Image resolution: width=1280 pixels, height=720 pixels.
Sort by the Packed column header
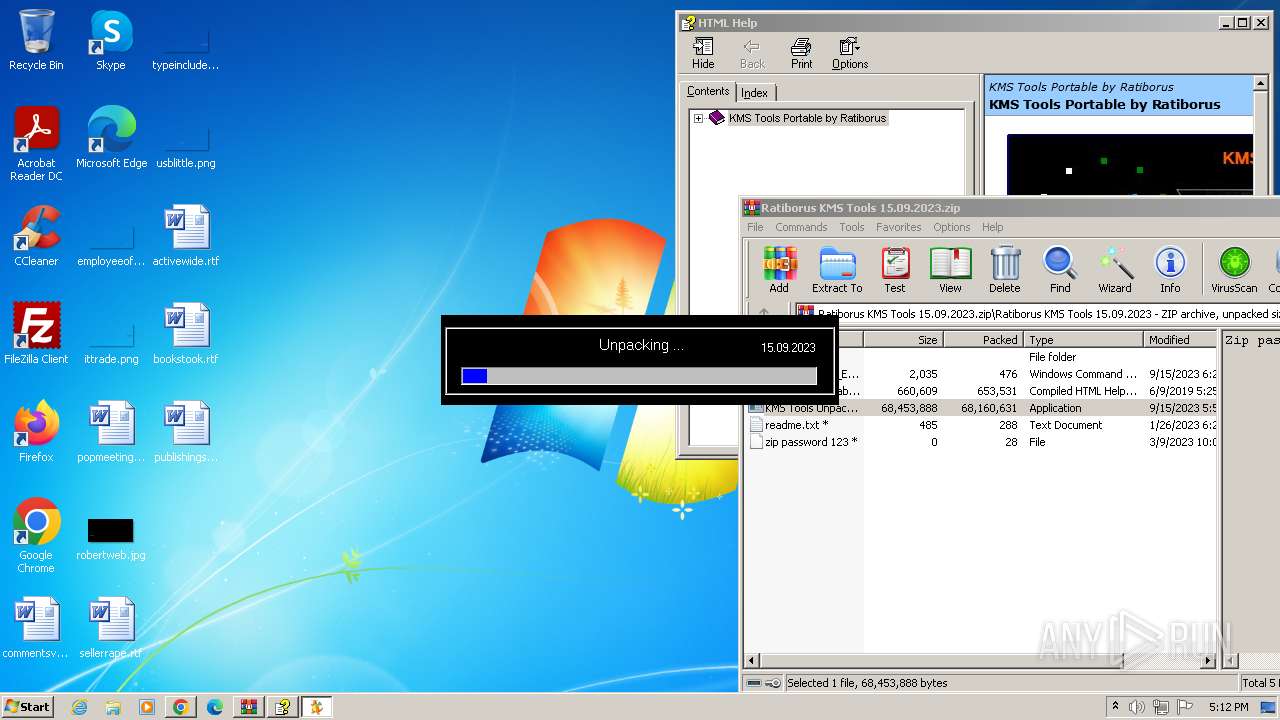[983, 340]
